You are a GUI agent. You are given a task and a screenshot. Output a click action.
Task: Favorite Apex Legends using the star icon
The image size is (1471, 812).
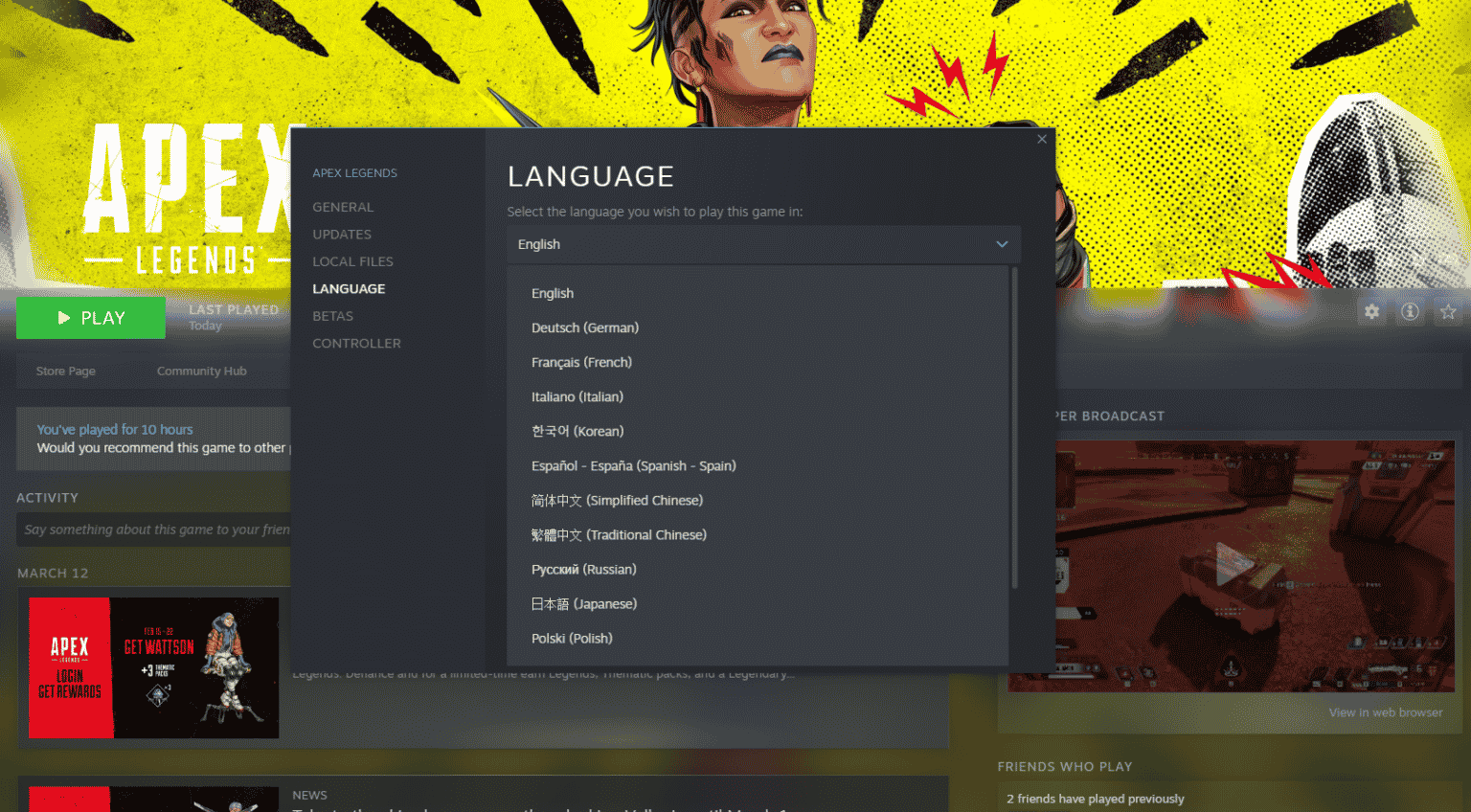(x=1448, y=311)
